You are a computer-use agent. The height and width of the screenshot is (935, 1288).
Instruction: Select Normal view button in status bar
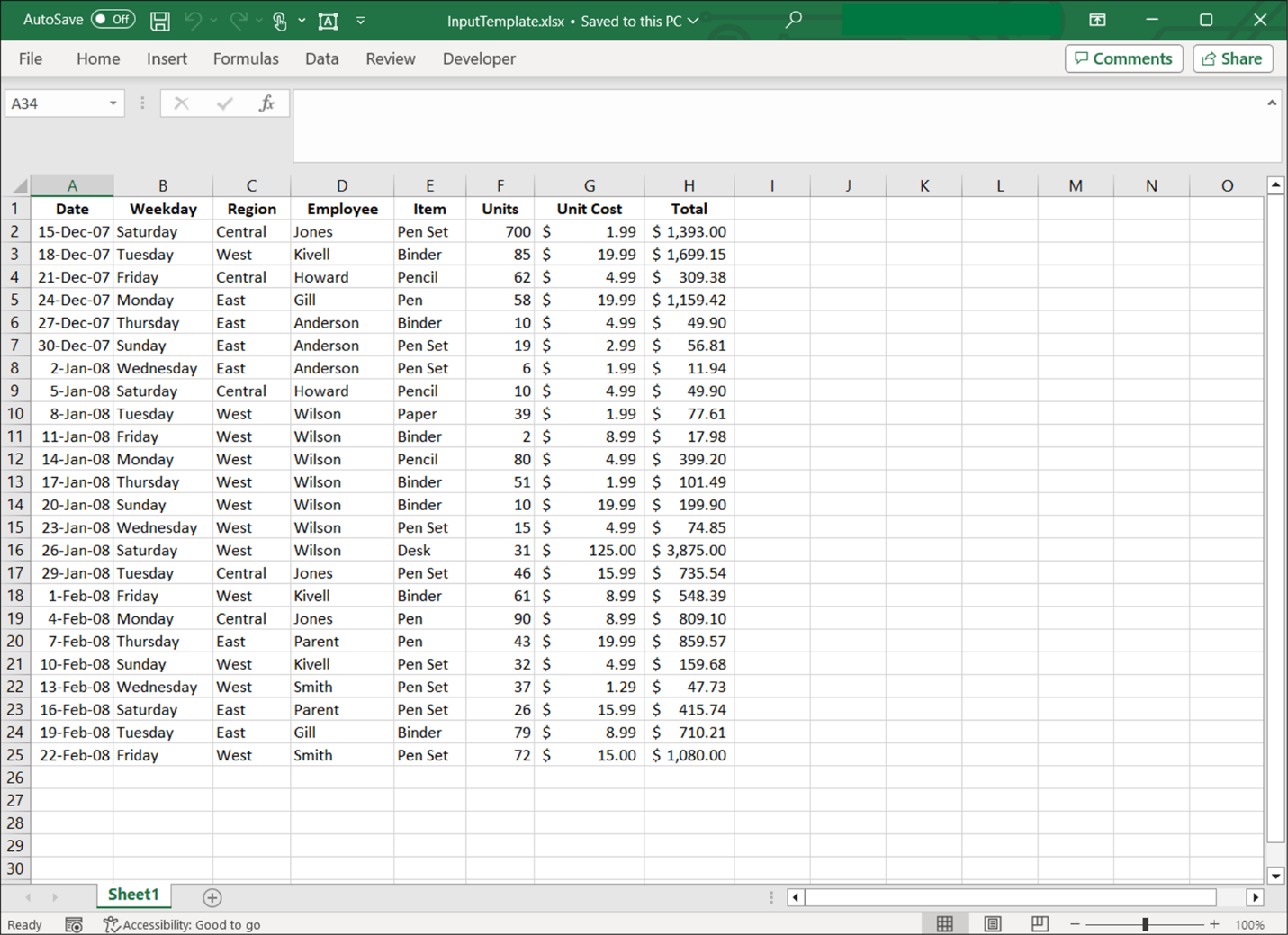(944, 924)
